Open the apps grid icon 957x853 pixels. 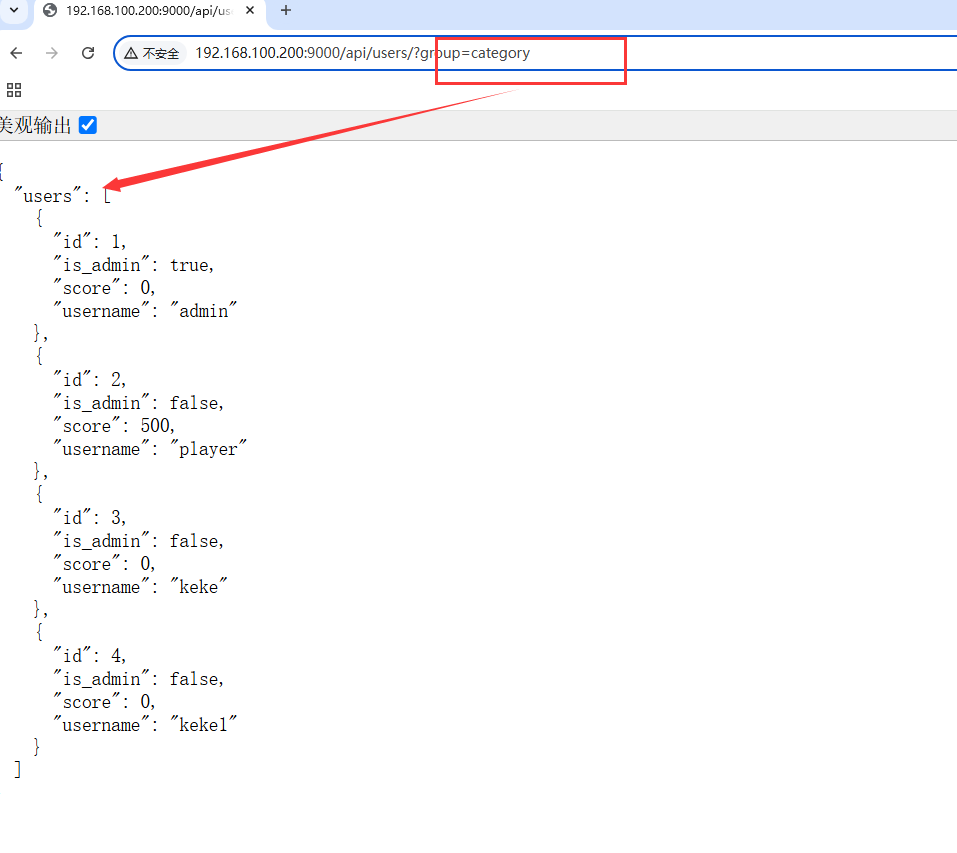(14, 90)
